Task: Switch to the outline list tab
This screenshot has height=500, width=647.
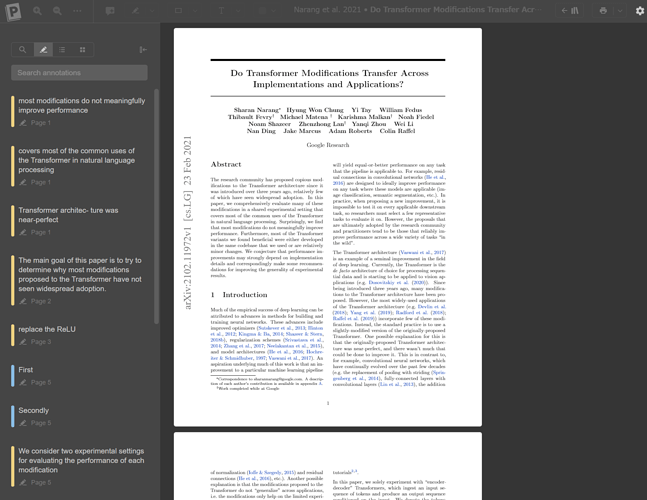Action: (62, 50)
